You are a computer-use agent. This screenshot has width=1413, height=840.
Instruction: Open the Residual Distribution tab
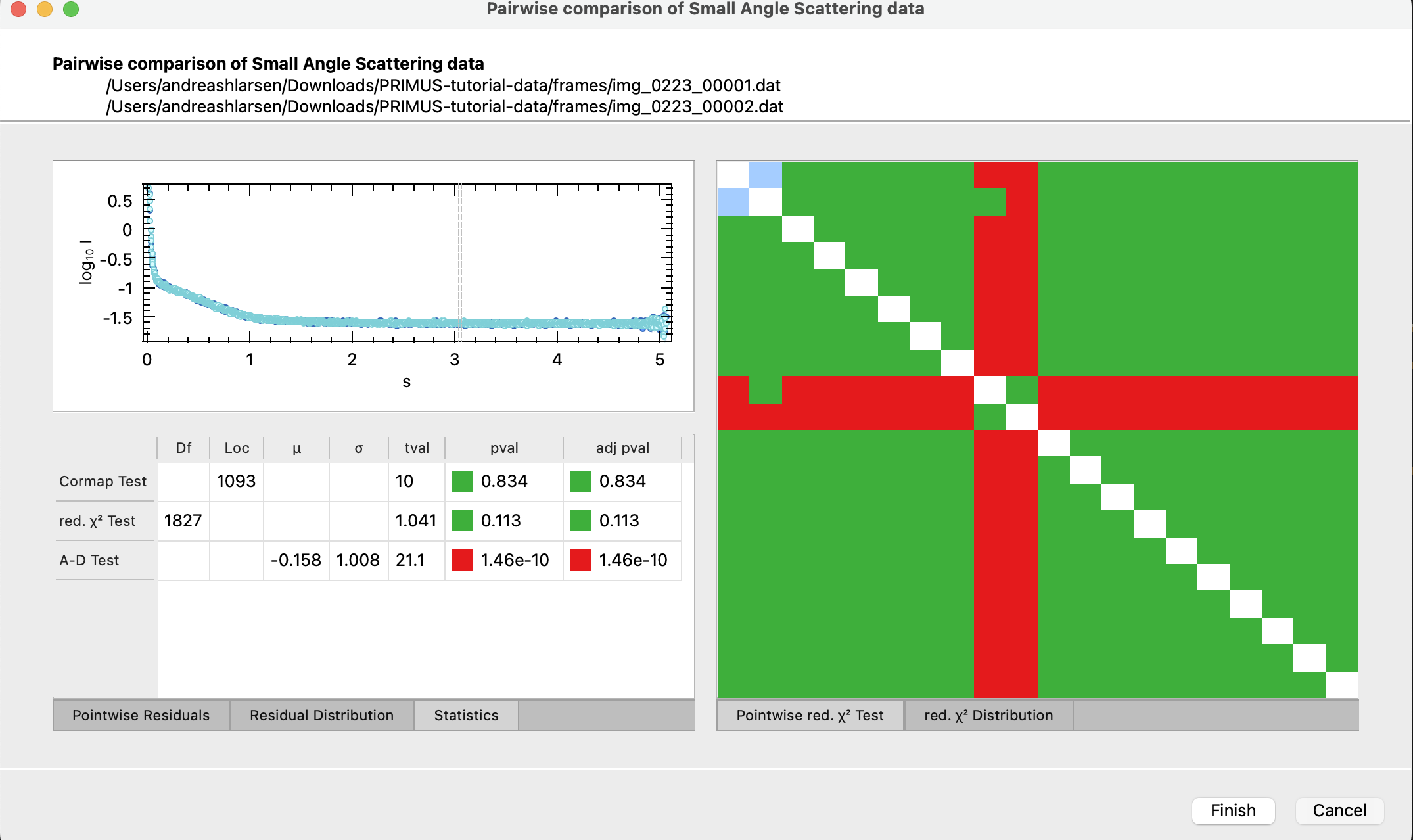point(321,715)
